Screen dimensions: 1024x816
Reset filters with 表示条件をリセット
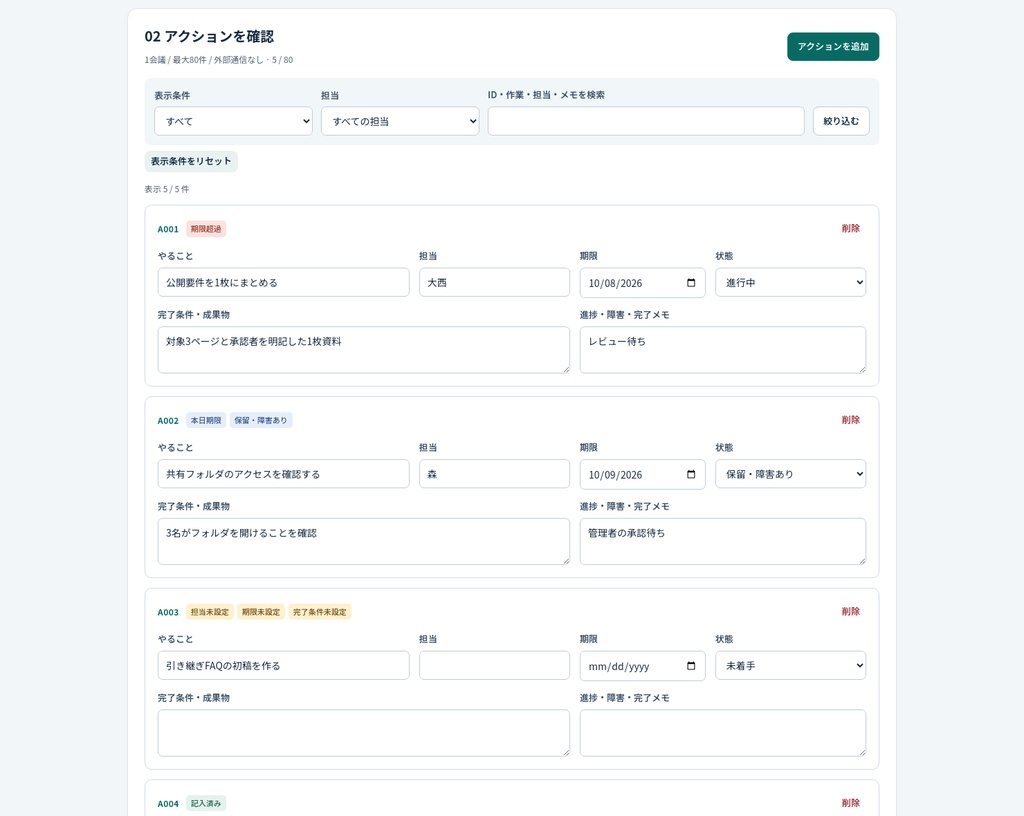tap(191, 161)
